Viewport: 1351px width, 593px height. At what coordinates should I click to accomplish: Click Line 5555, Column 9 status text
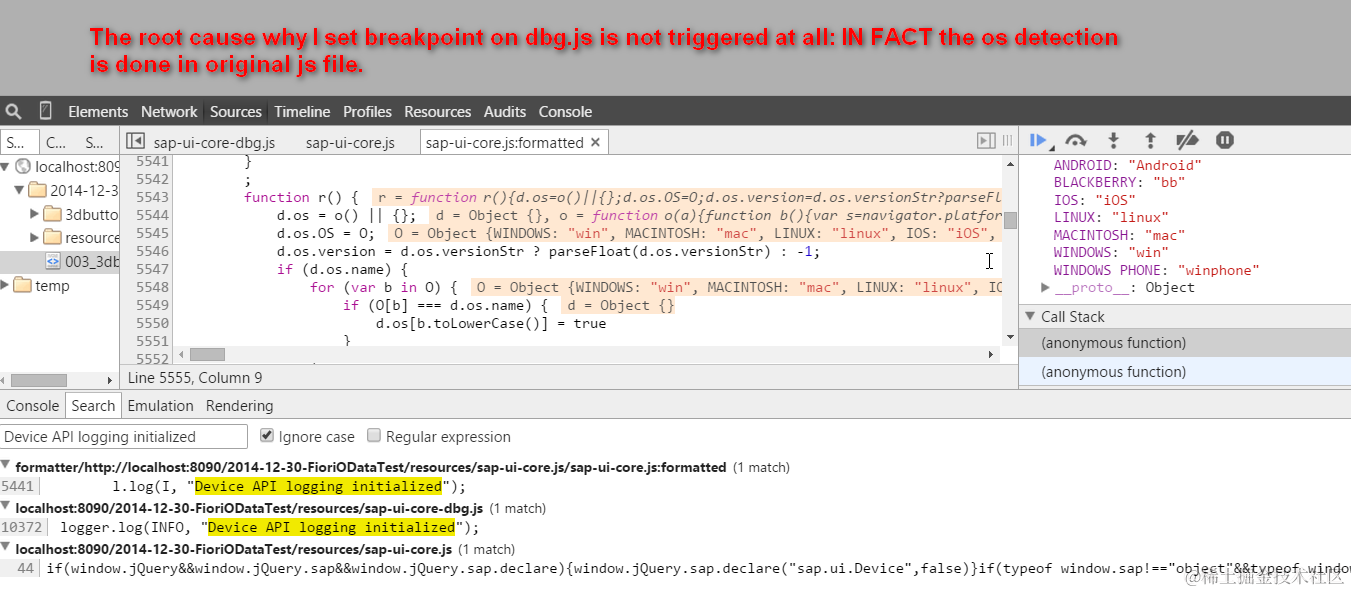coord(195,377)
